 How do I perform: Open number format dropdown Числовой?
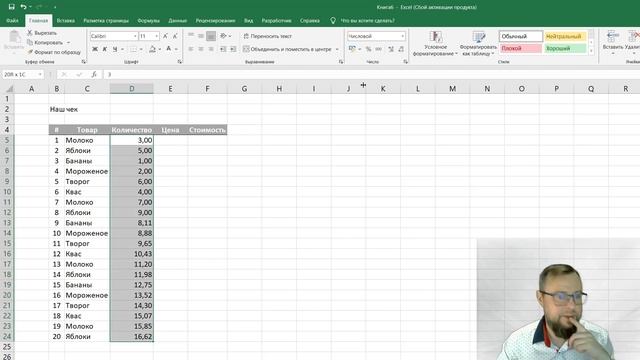coord(402,36)
